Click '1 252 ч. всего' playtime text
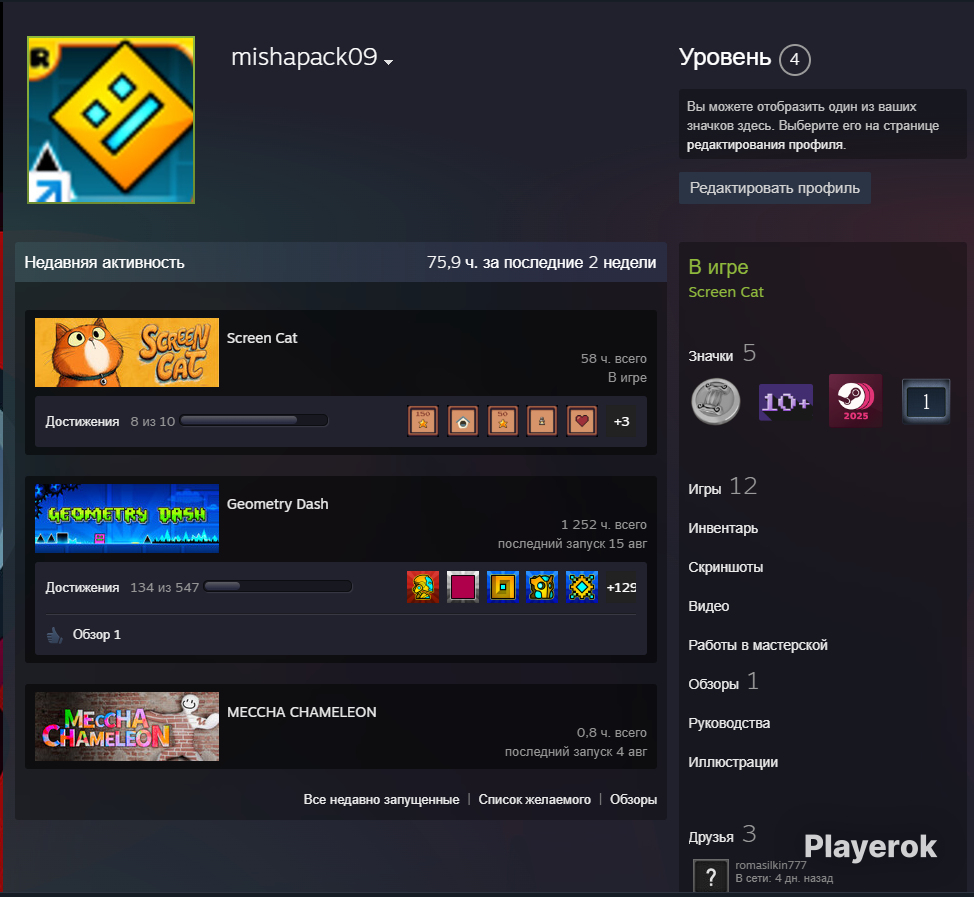The width and height of the screenshot is (974, 897). pyautogui.click(x=604, y=525)
